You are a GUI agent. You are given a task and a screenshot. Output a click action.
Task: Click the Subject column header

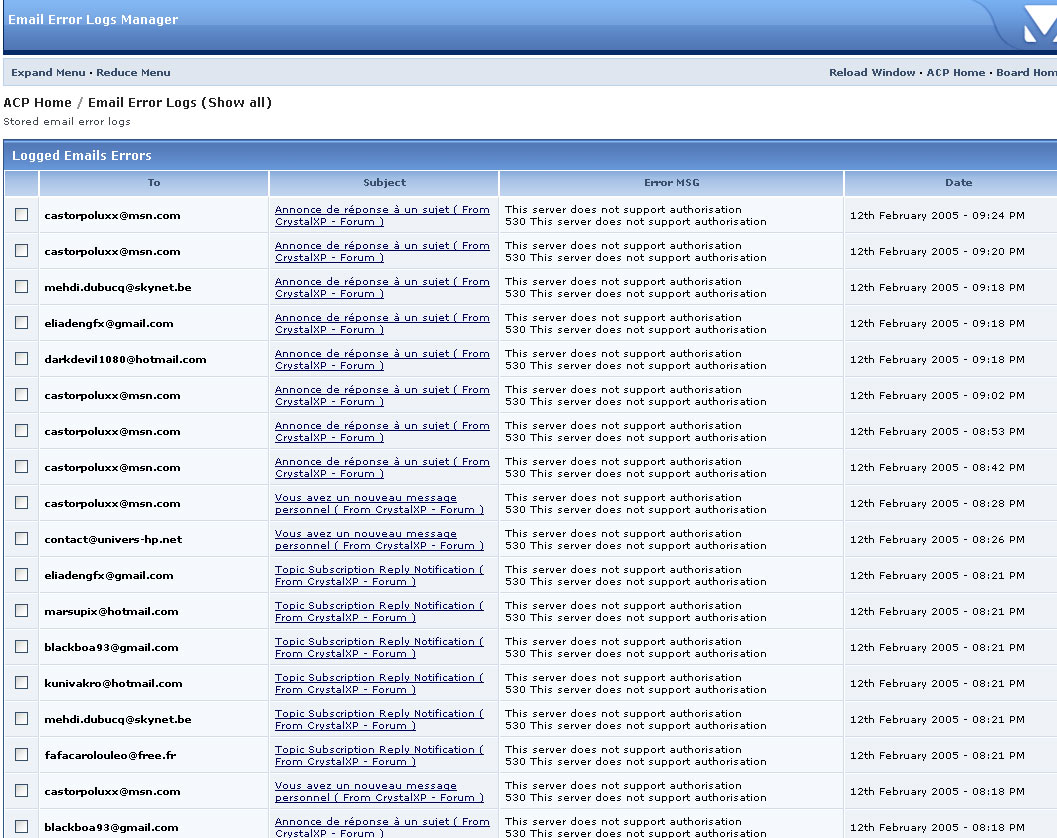click(x=384, y=183)
